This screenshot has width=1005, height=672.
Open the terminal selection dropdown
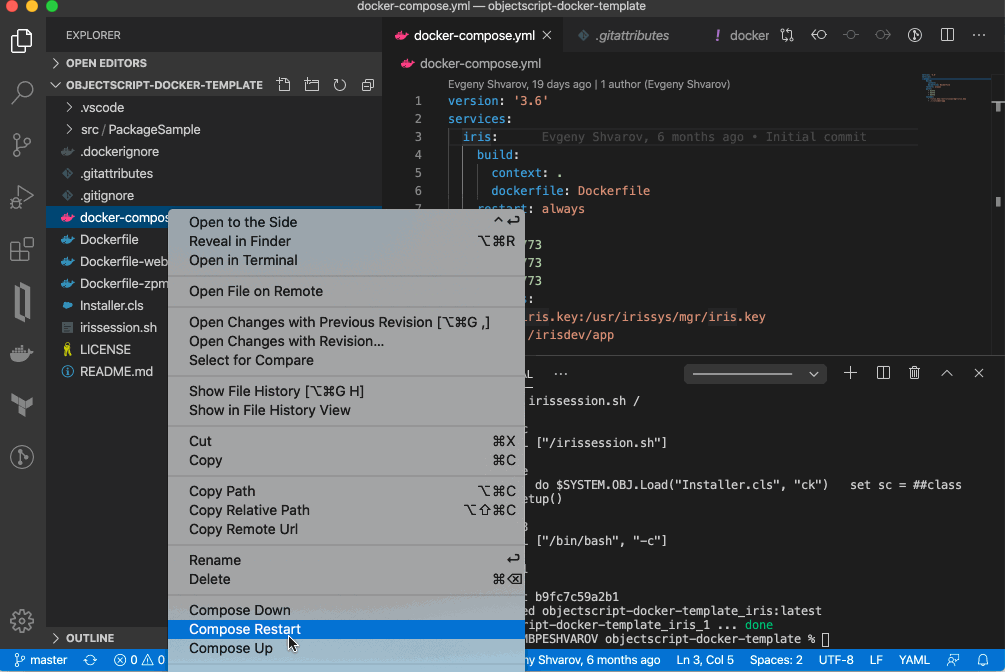(755, 372)
